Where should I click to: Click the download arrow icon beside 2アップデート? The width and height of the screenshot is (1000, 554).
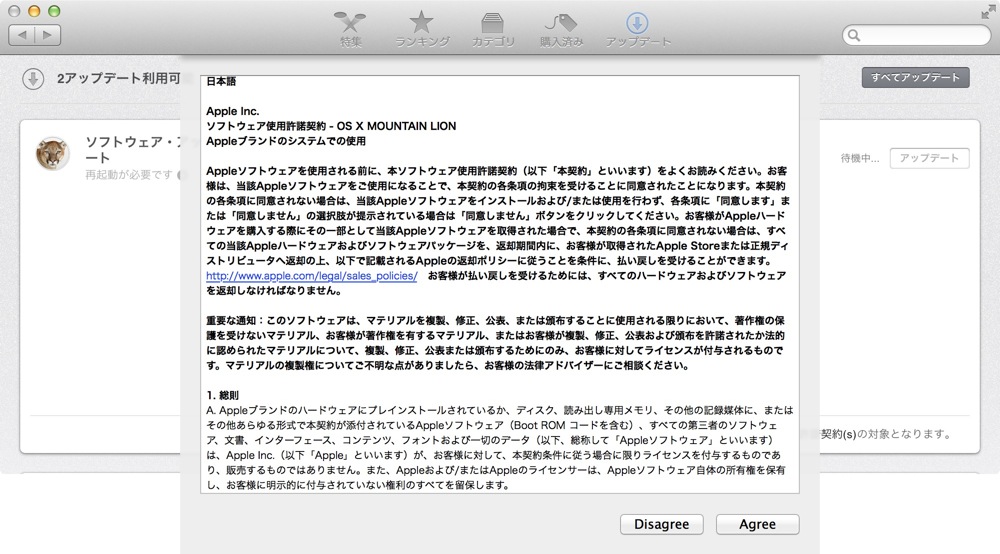[33, 79]
